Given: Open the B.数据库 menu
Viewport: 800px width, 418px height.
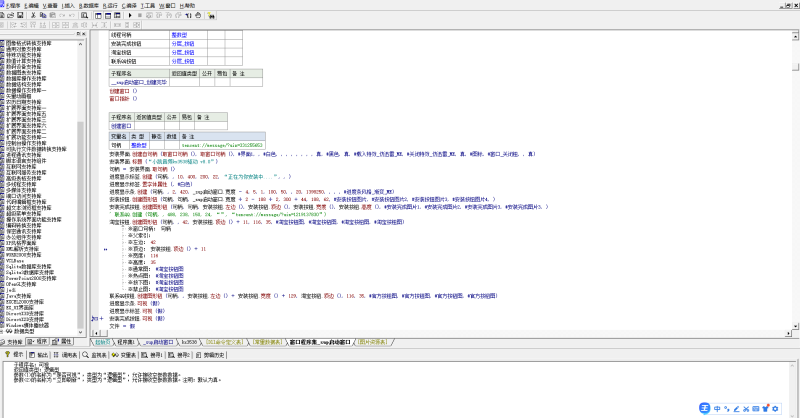Looking at the screenshot, I should point(89,6).
